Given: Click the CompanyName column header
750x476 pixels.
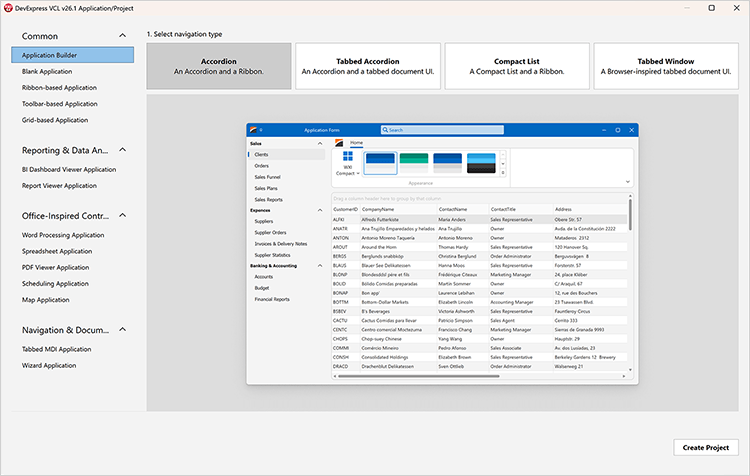Looking at the screenshot, I should 399,209.
